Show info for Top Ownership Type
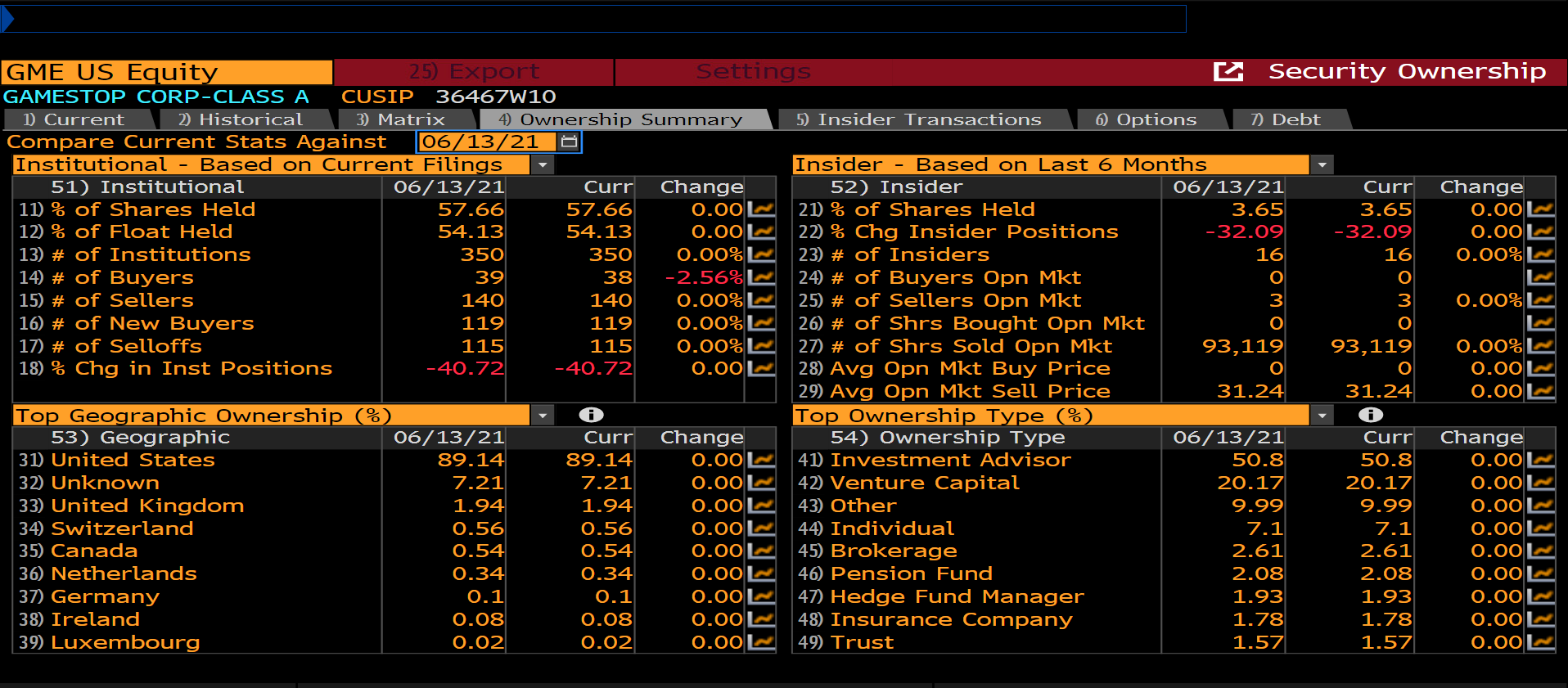This screenshot has width=1568, height=688. [1371, 416]
